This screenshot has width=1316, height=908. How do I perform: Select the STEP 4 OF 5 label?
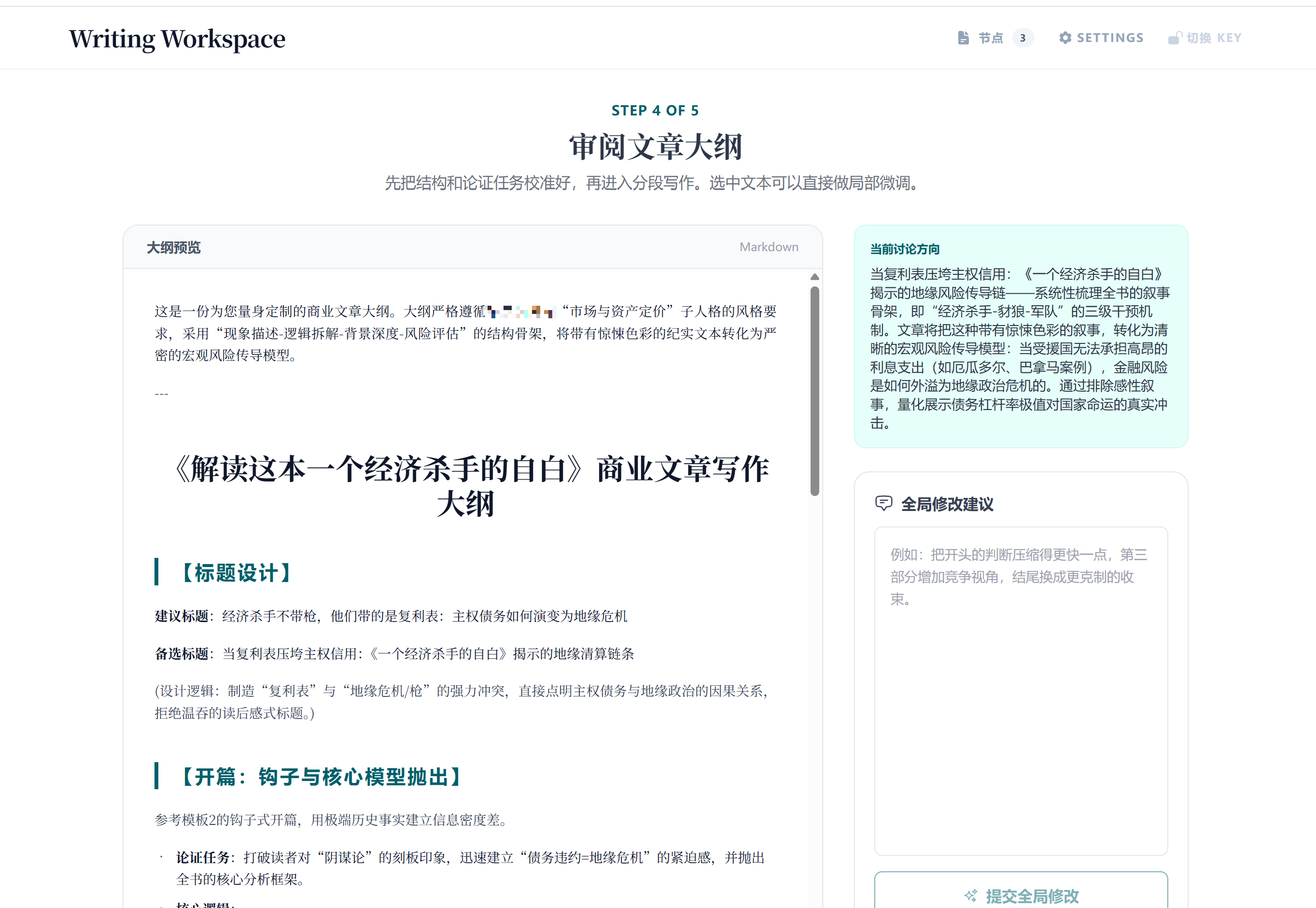[656, 110]
